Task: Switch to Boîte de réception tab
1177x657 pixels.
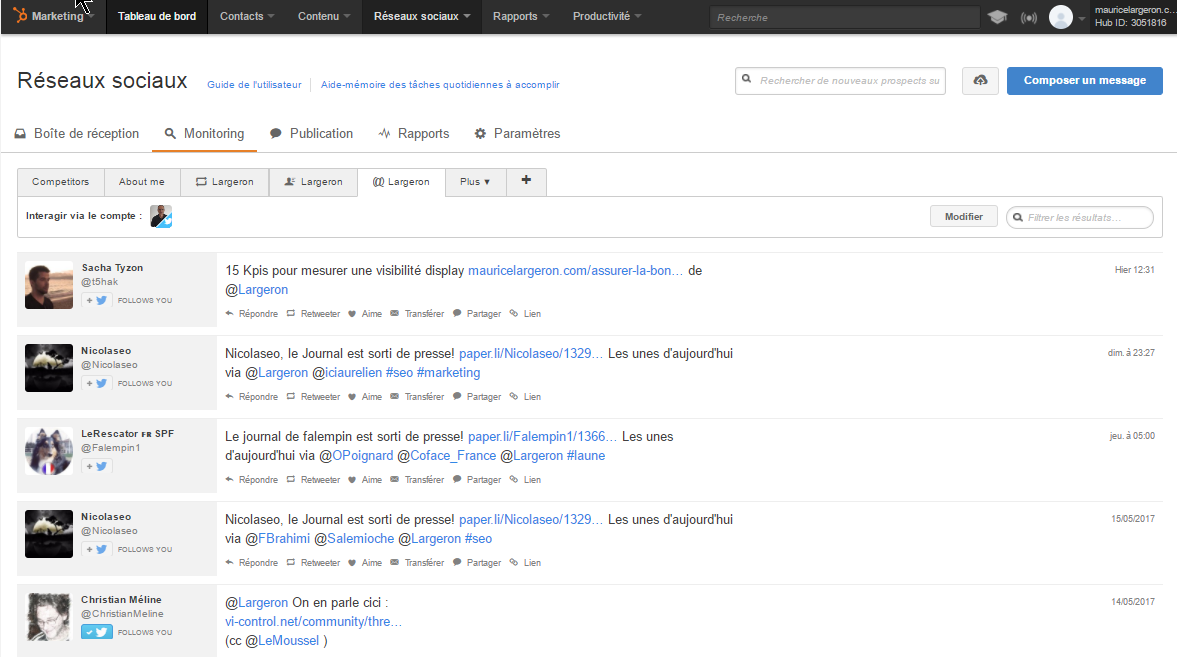Action: pos(77,134)
